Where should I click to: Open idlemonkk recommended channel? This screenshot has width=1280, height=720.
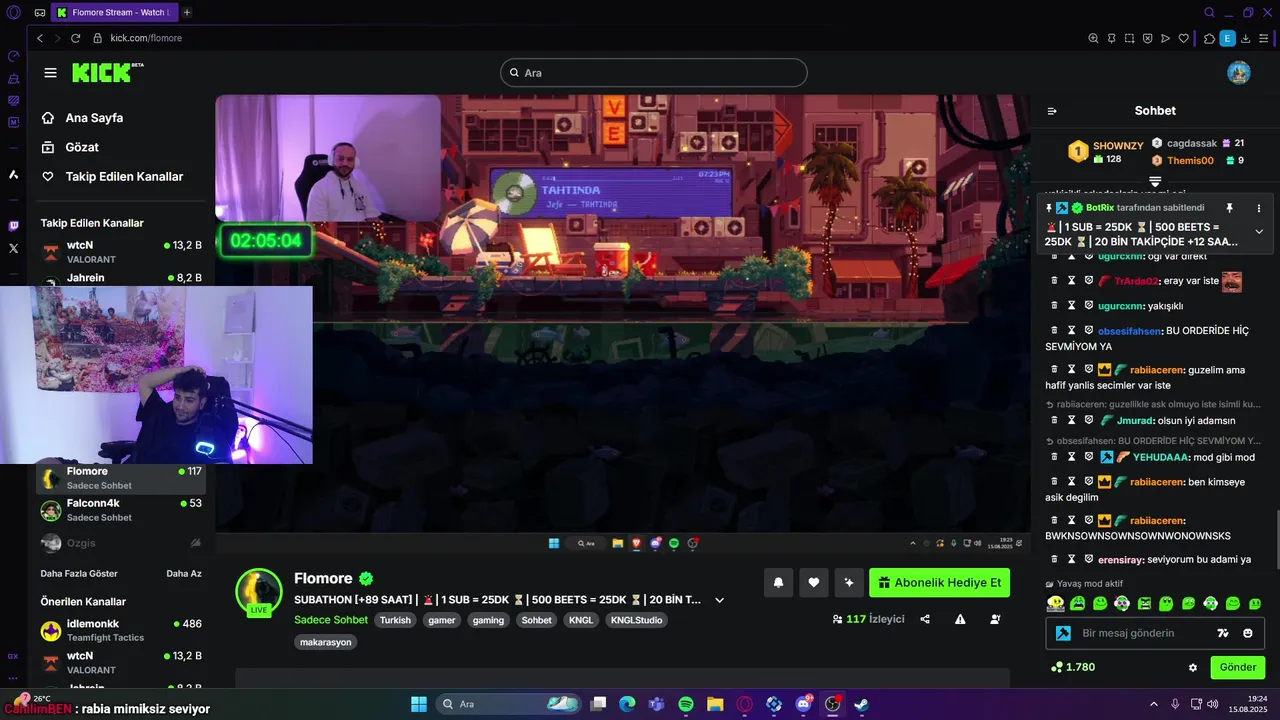click(121, 630)
